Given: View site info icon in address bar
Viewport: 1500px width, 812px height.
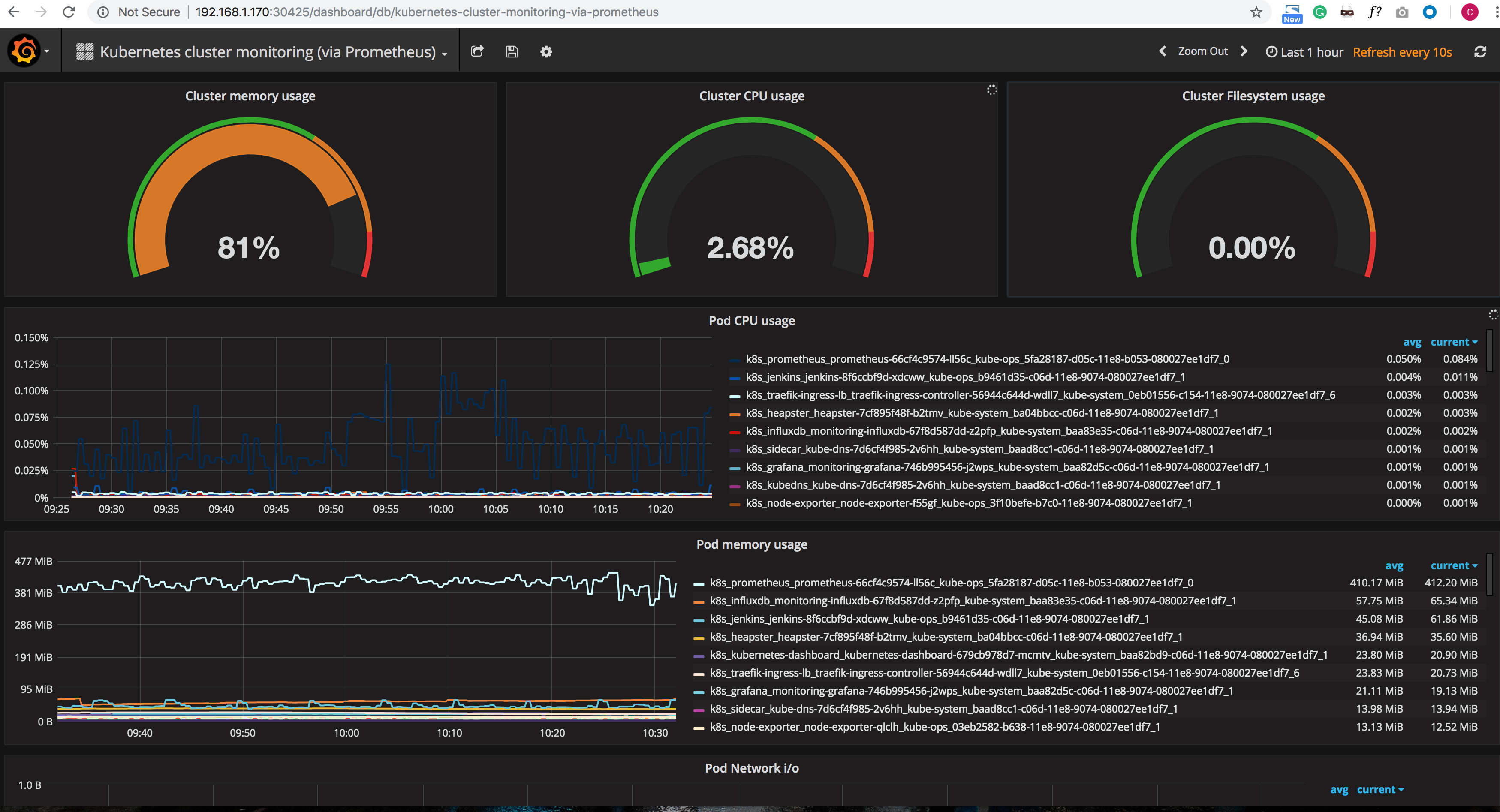Looking at the screenshot, I should pyautogui.click(x=103, y=12).
